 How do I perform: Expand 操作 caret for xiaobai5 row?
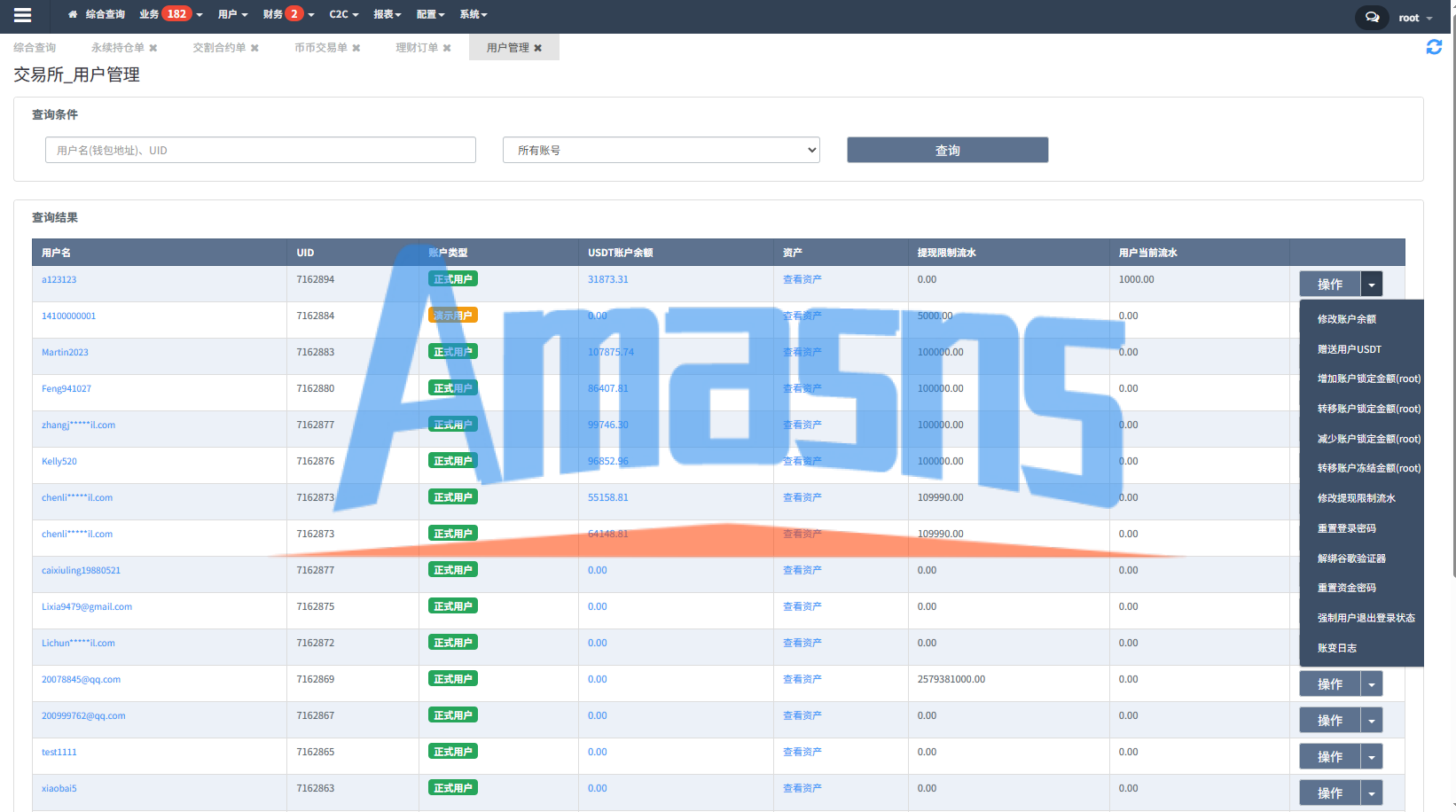[x=1372, y=792]
